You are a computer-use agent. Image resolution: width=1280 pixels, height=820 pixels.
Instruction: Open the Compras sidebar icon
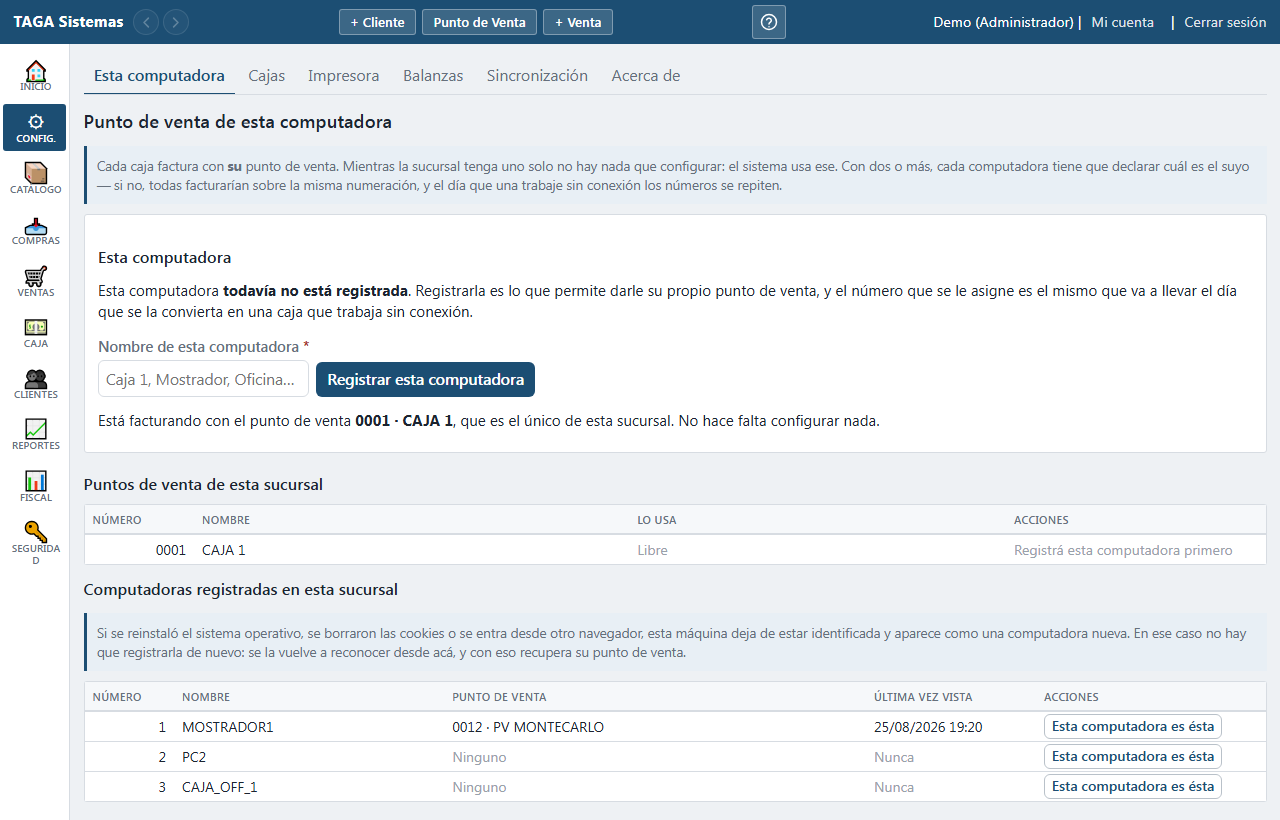tap(35, 230)
